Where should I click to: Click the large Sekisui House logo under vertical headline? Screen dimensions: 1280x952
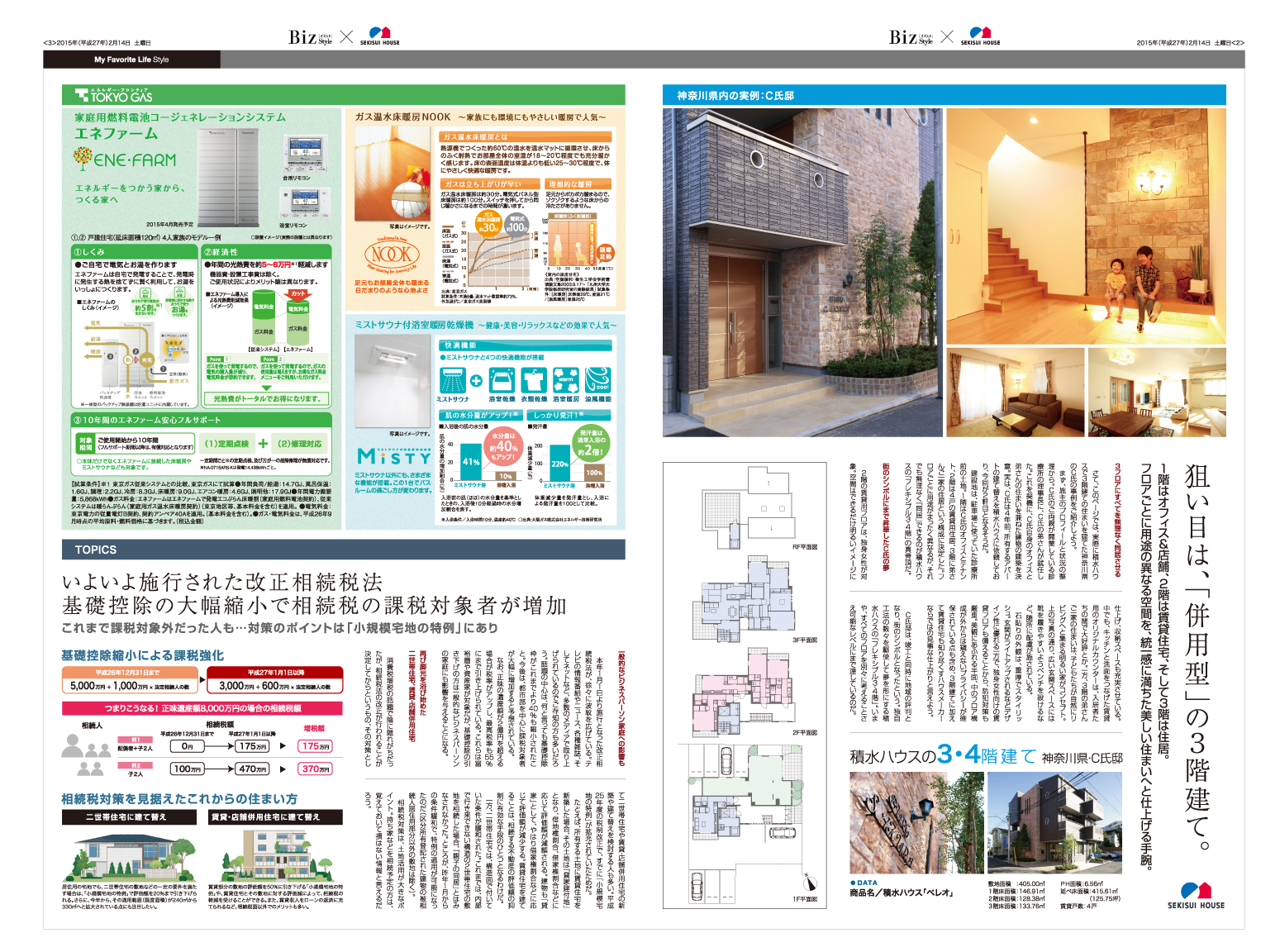pos(1196,895)
